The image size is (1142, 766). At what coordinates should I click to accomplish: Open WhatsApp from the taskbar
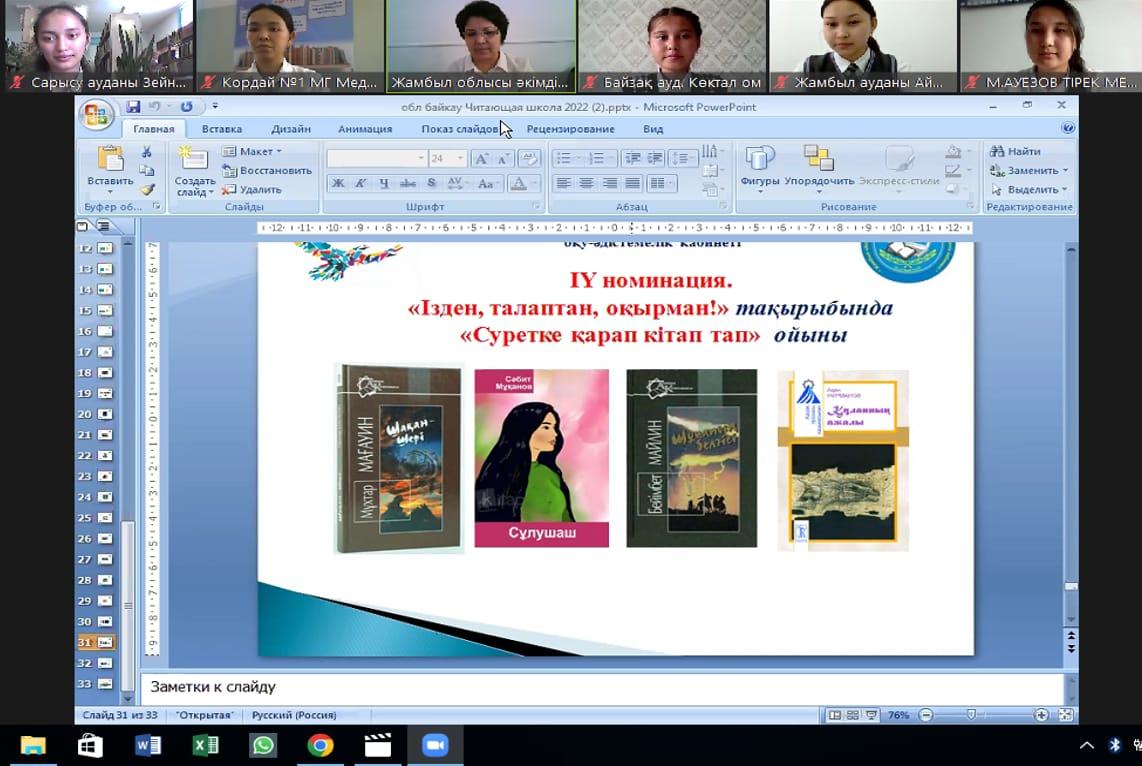(263, 746)
